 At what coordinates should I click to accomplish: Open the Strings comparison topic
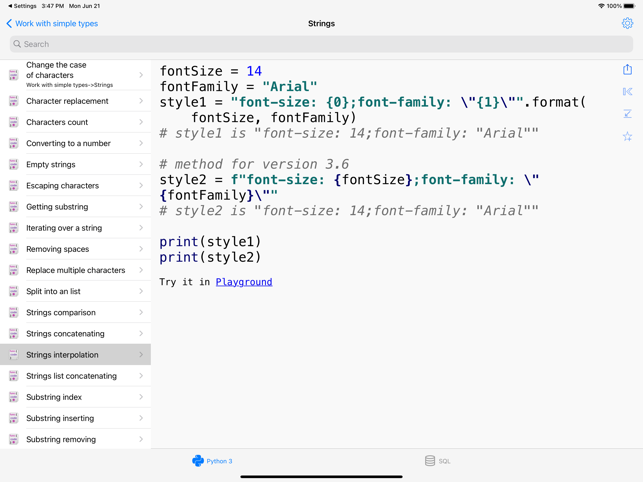coord(59,313)
